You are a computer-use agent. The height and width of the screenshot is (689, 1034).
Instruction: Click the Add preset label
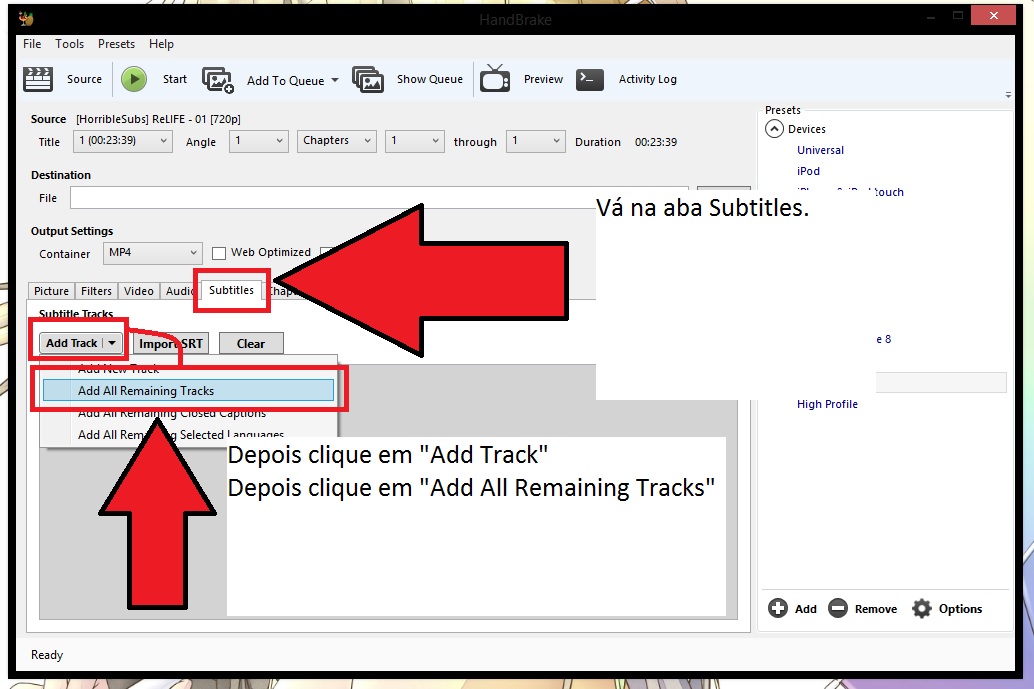(805, 609)
